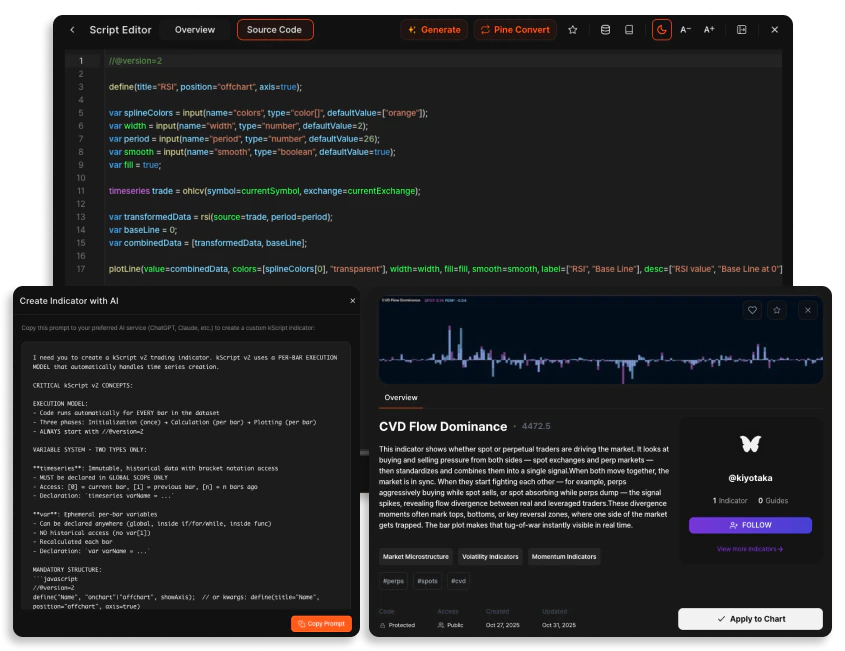845x651 pixels.
Task: Open the database icon in Script Editor toolbar
Action: (605, 30)
